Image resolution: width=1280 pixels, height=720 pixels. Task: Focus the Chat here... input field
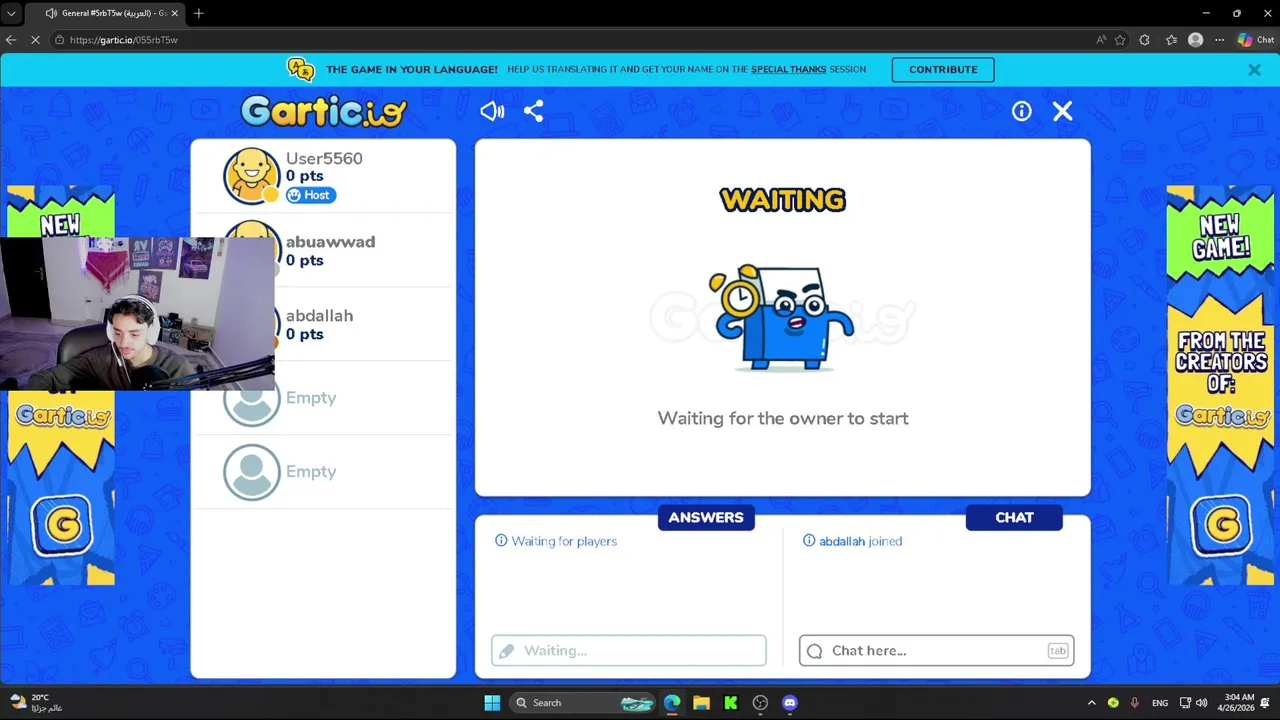(x=936, y=650)
